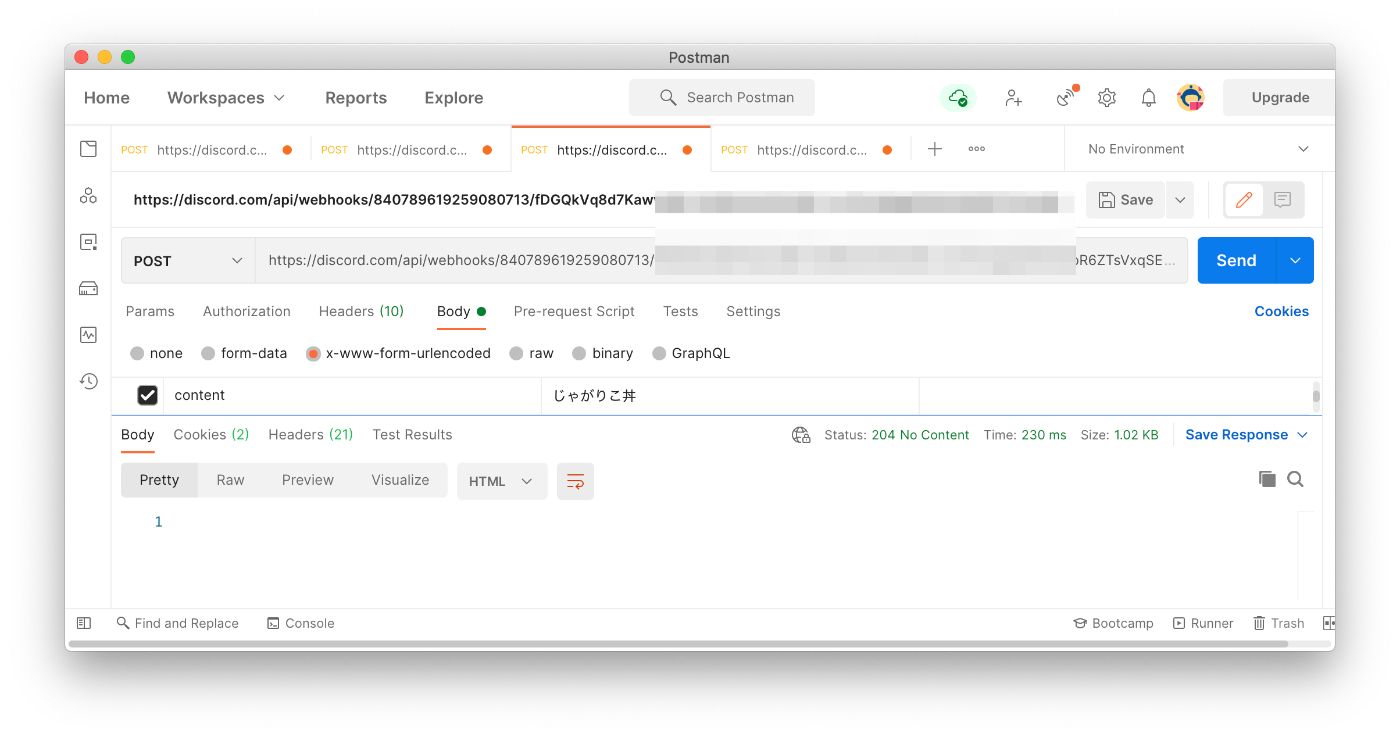Uncheck the content parameter checkbox

point(147,395)
